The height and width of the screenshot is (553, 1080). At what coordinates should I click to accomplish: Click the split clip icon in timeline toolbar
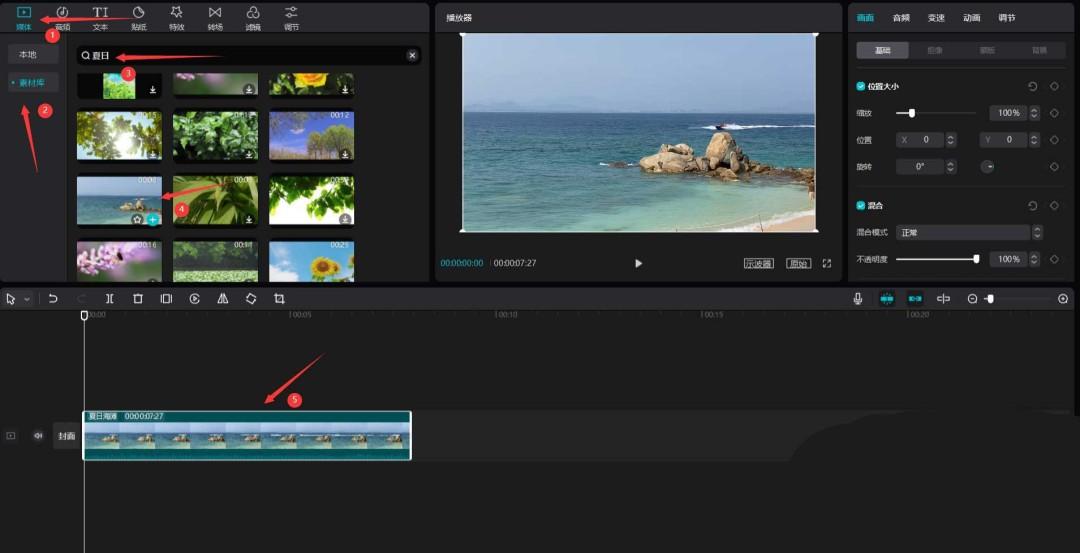click(110, 299)
